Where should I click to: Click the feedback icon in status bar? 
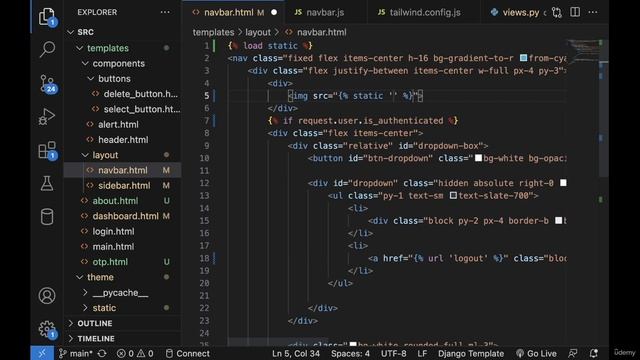click(573, 353)
